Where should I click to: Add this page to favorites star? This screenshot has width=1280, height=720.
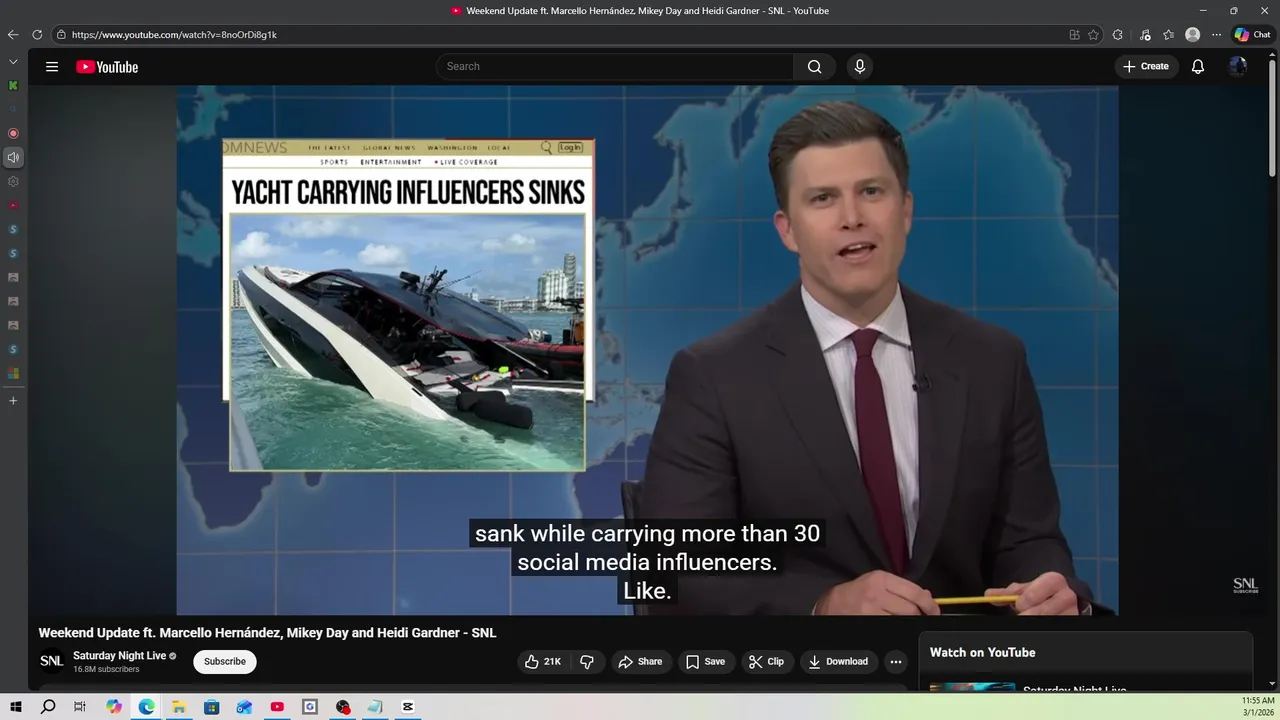pos(1094,34)
